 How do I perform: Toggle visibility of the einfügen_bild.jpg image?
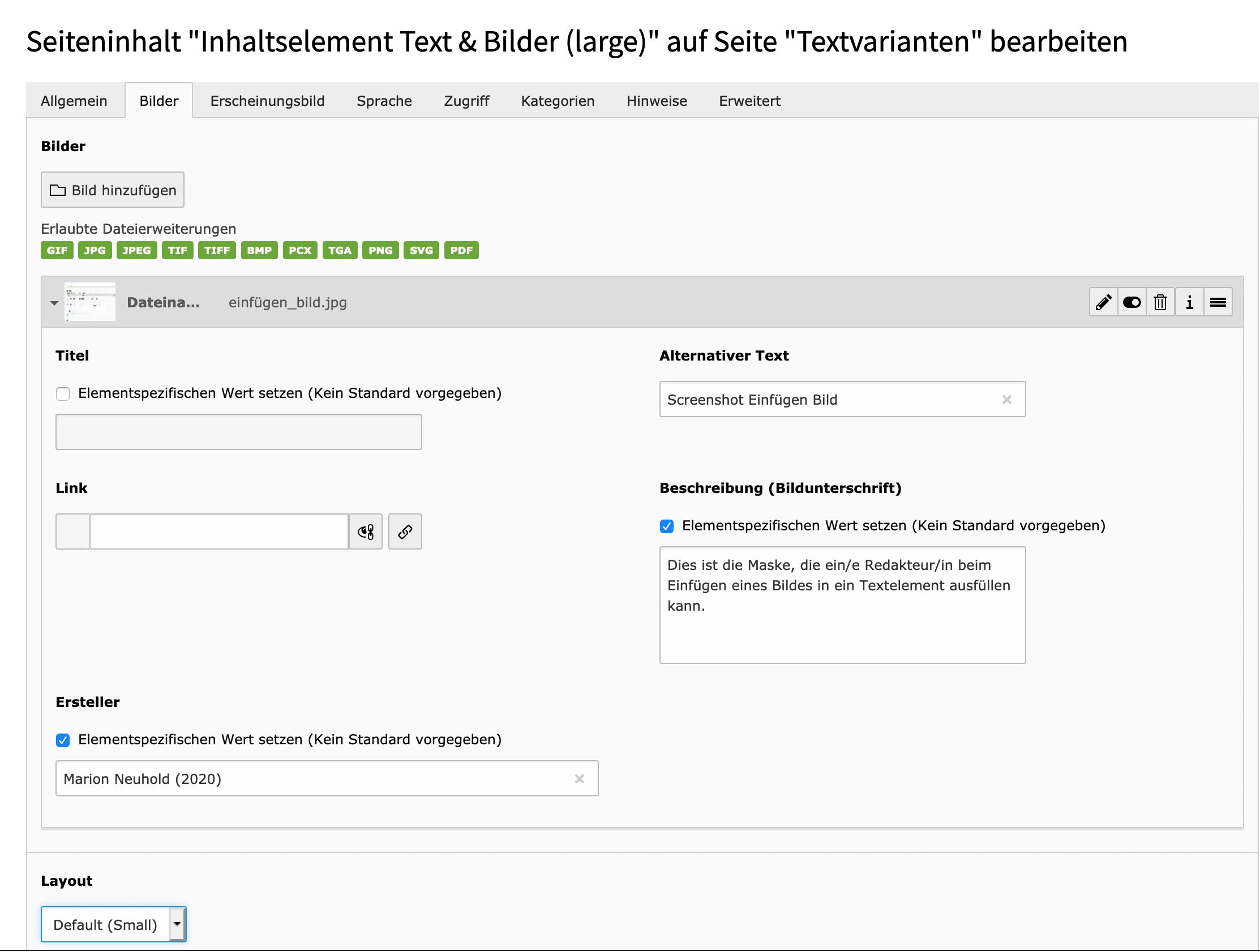pos(1132,302)
